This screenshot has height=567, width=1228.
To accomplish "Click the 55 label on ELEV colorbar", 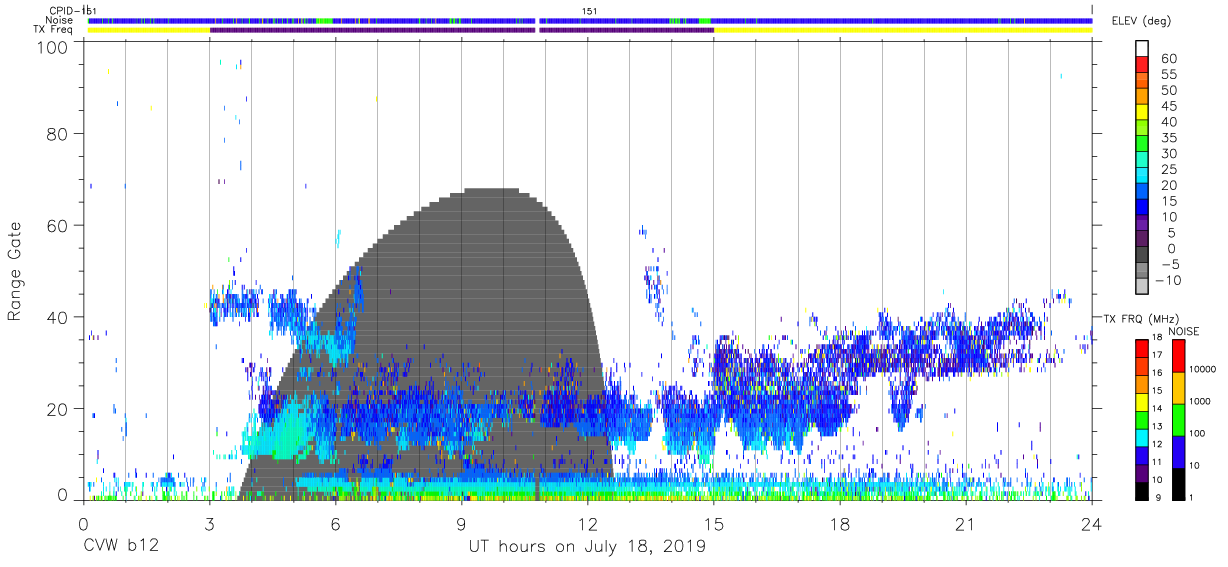I will point(1169,74).
